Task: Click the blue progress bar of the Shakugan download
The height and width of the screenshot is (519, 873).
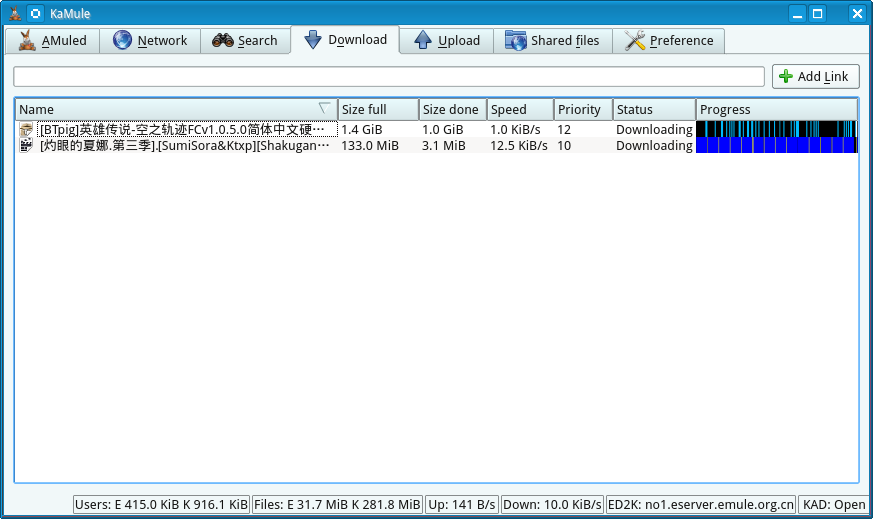Action: (777, 145)
